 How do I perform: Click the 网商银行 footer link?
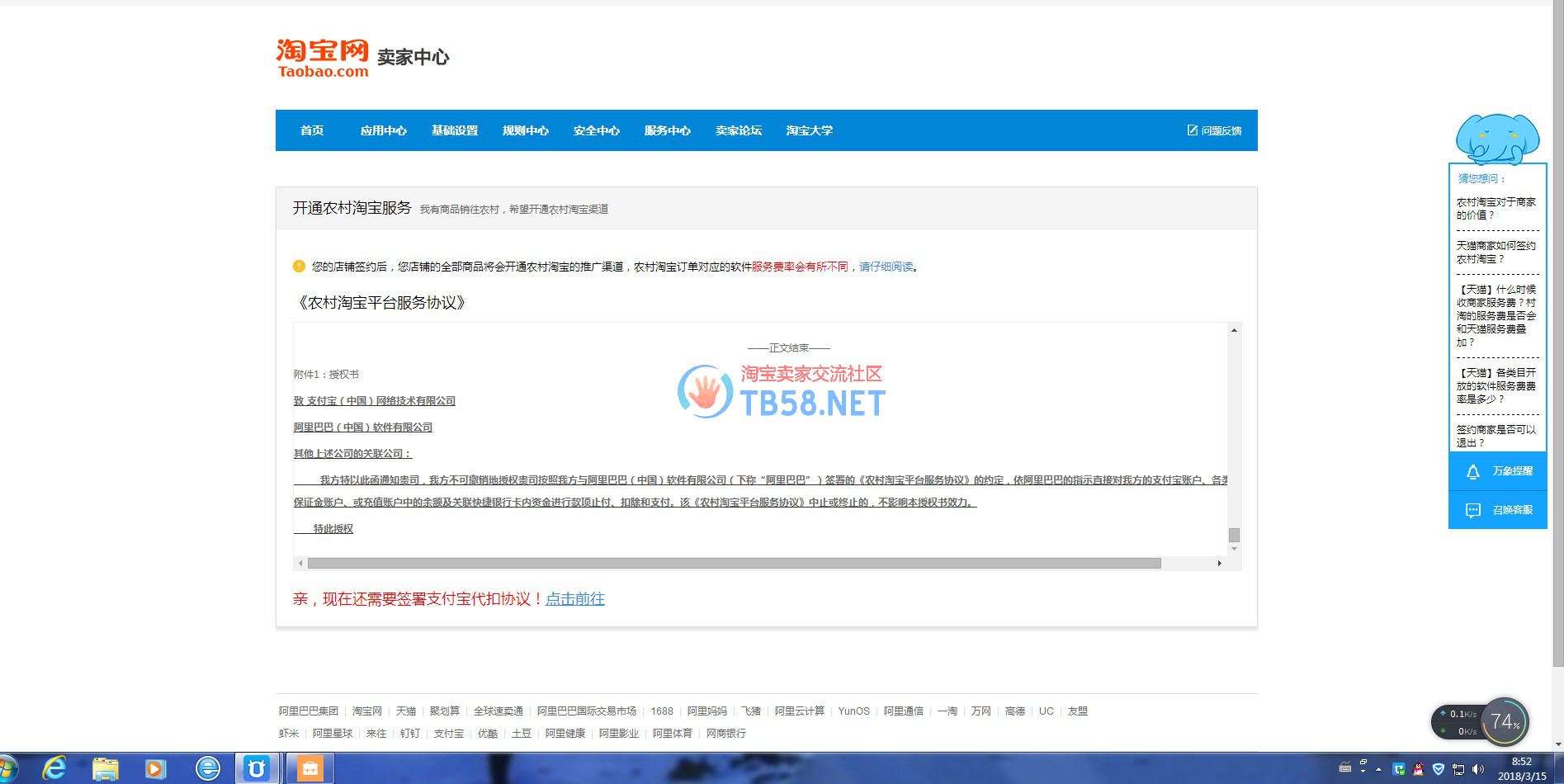726,734
